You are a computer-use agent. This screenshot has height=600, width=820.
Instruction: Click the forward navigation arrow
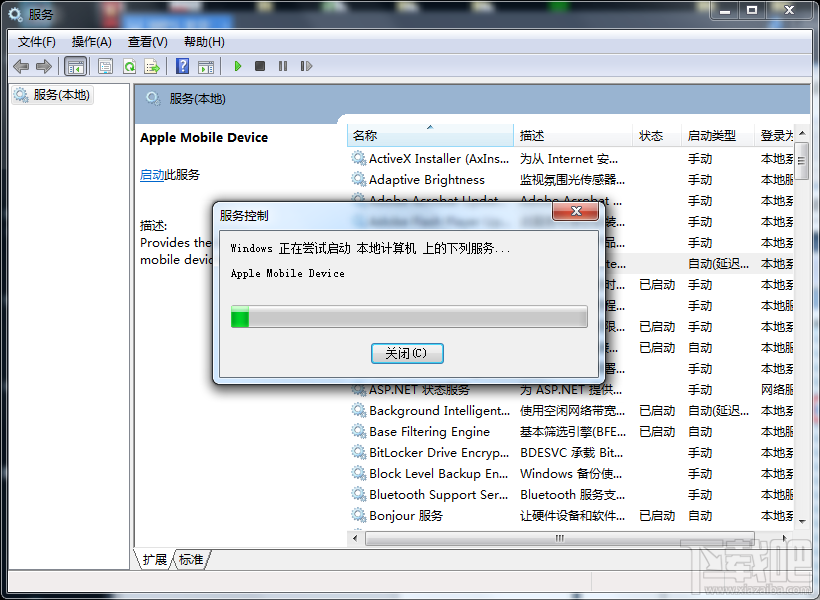44,65
